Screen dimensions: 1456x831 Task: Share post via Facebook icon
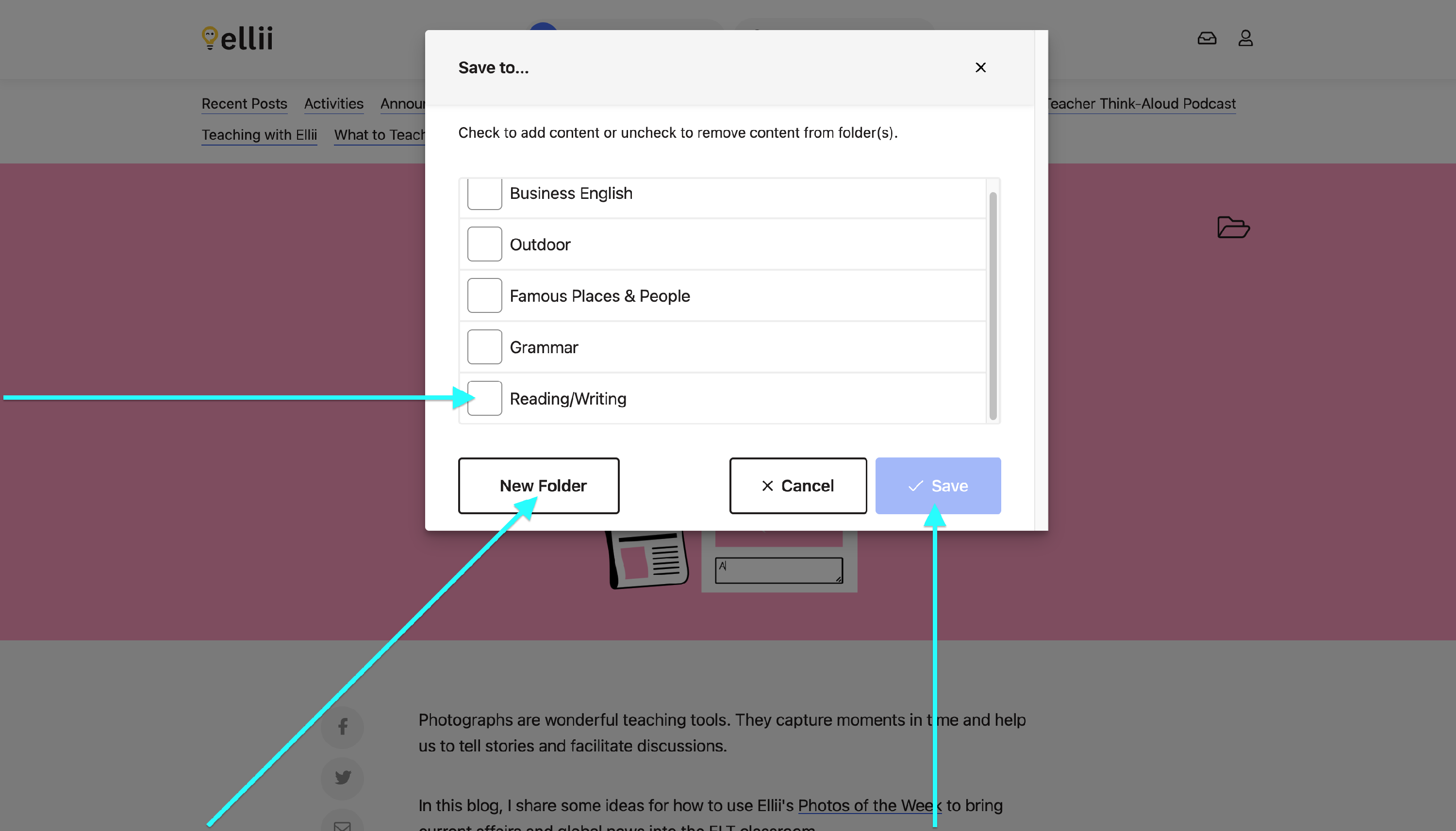point(342,727)
